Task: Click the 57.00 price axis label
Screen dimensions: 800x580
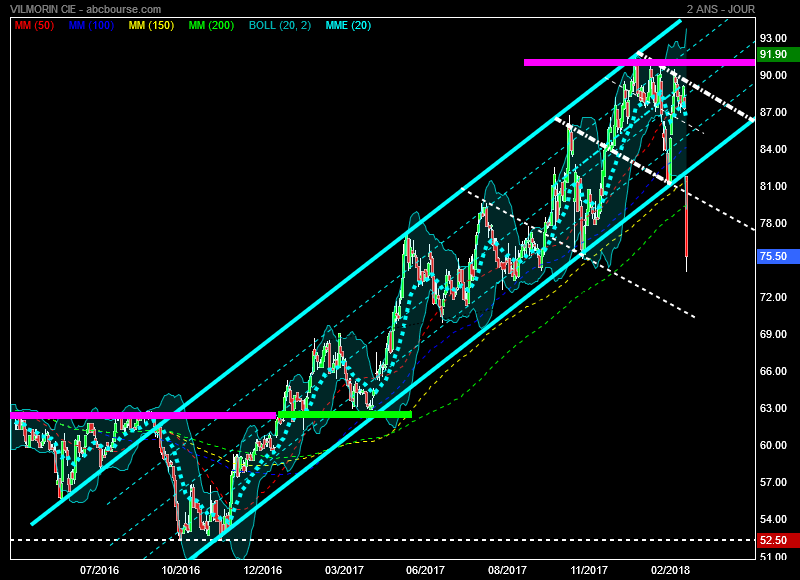Action: [773, 482]
